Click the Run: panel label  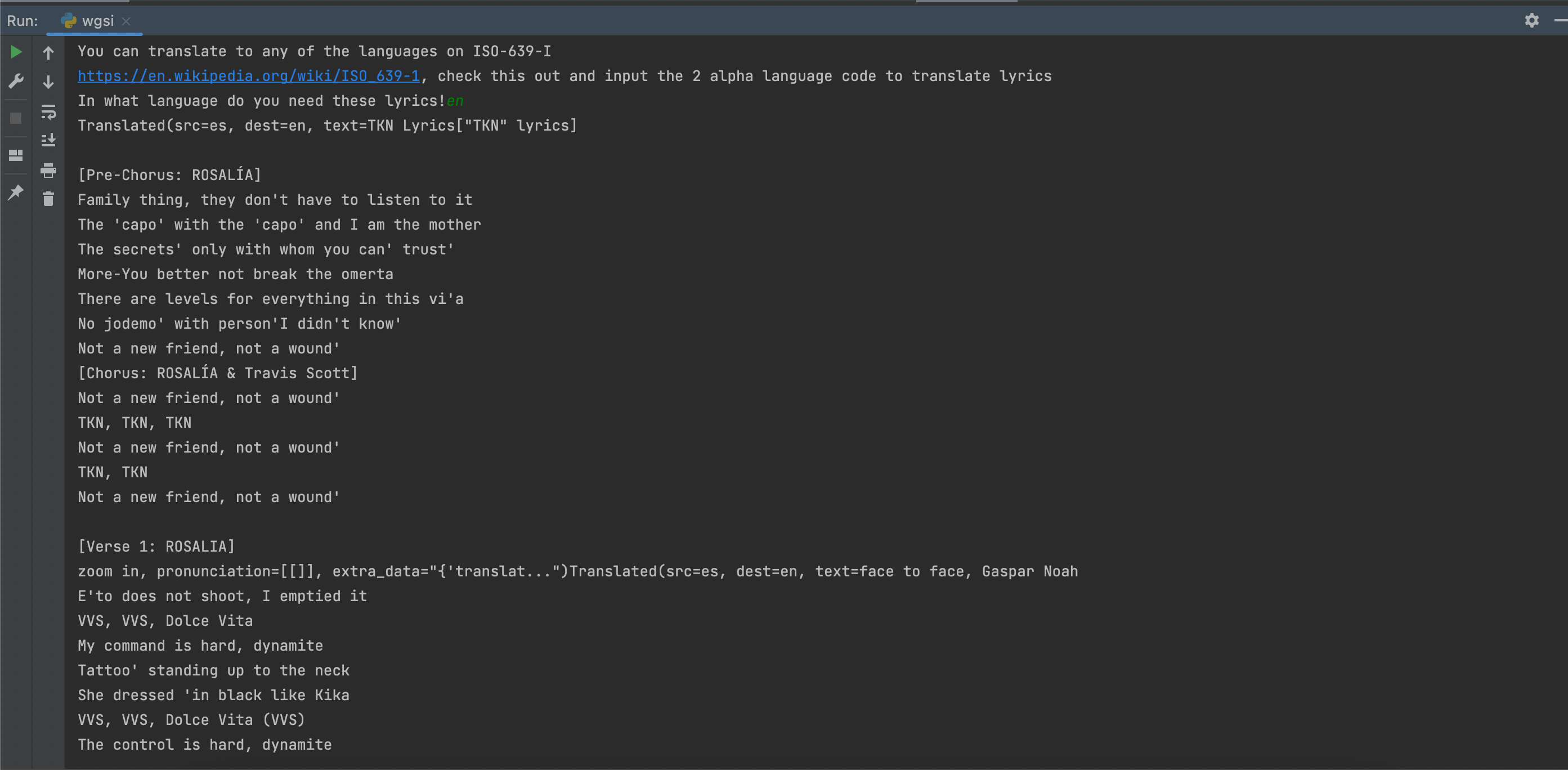pos(23,21)
